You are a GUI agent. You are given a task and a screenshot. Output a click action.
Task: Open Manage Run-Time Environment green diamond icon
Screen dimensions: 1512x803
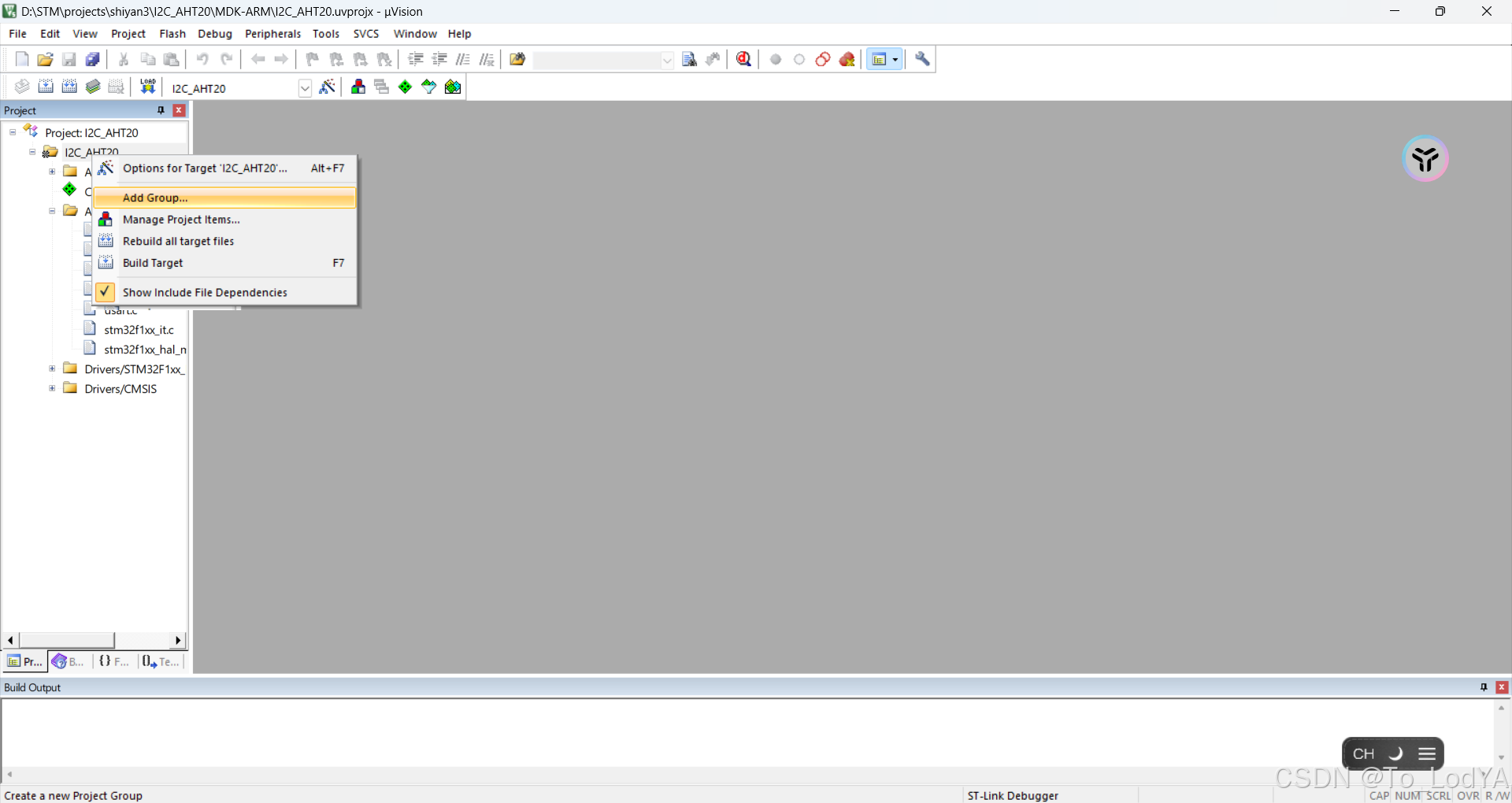click(x=406, y=87)
